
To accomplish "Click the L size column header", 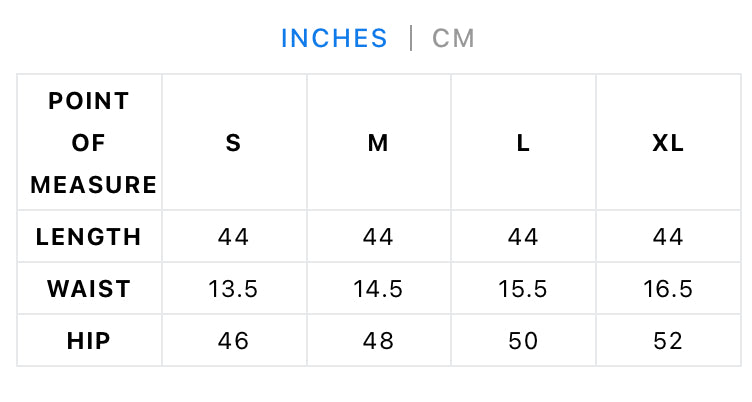I will 523,143.
